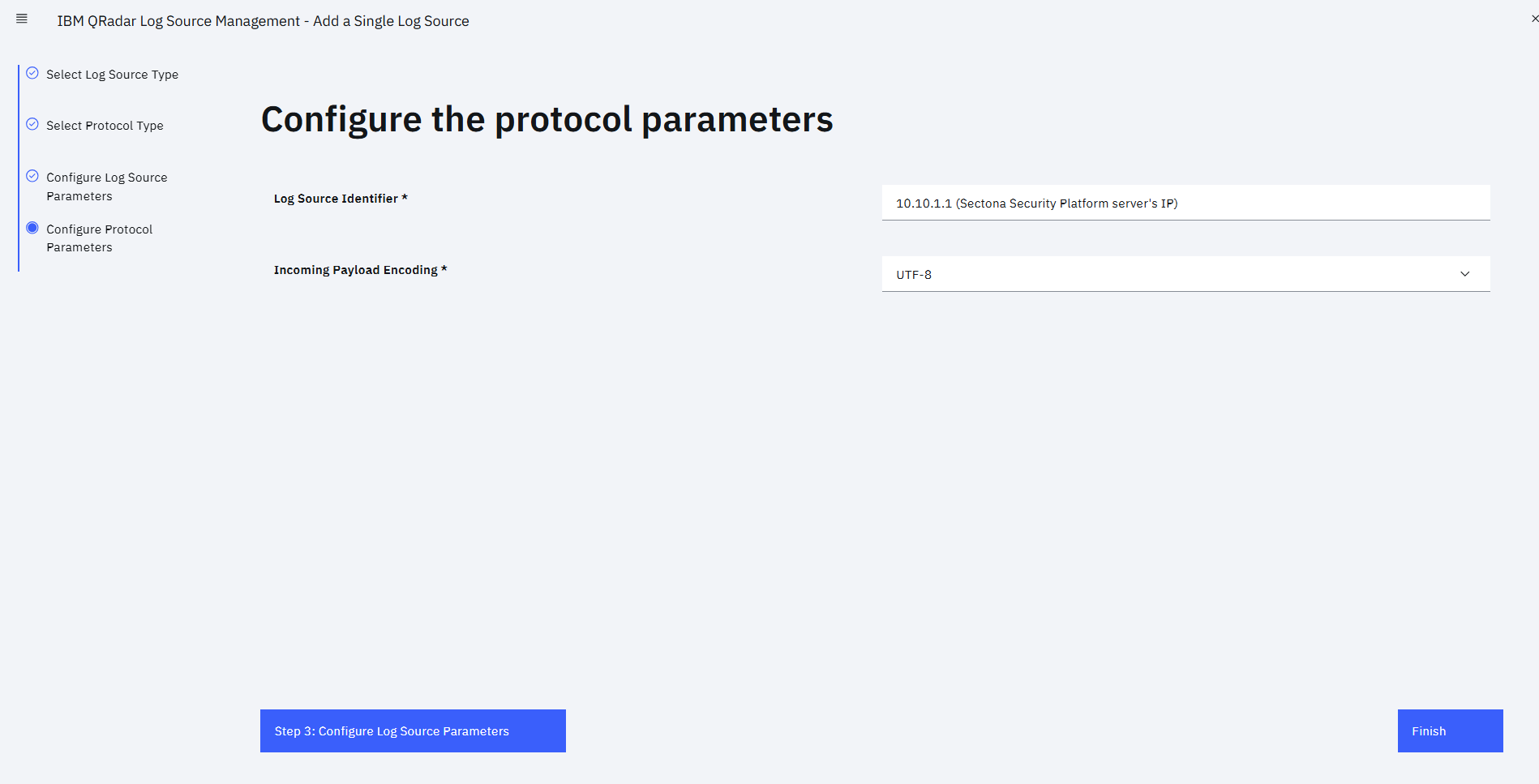The height and width of the screenshot is (784, 1539).
Task: Expand encoding options via the chevron arrow
Action: 1464,274
